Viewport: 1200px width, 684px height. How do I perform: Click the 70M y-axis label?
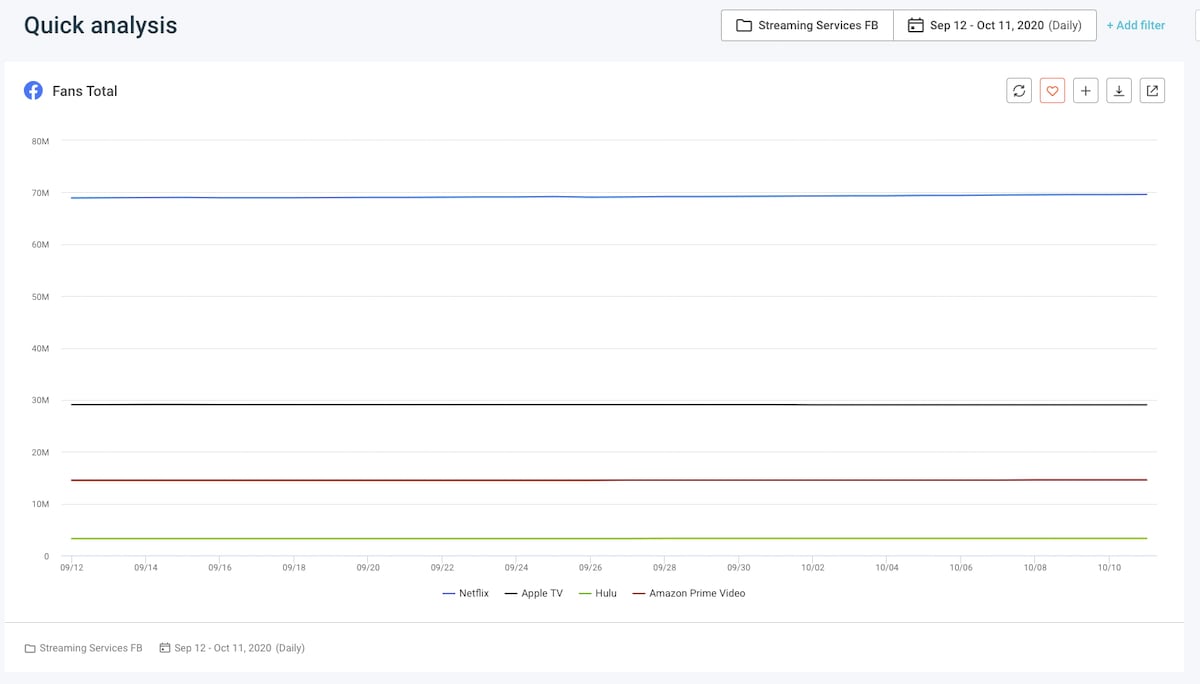click(40, 193)
